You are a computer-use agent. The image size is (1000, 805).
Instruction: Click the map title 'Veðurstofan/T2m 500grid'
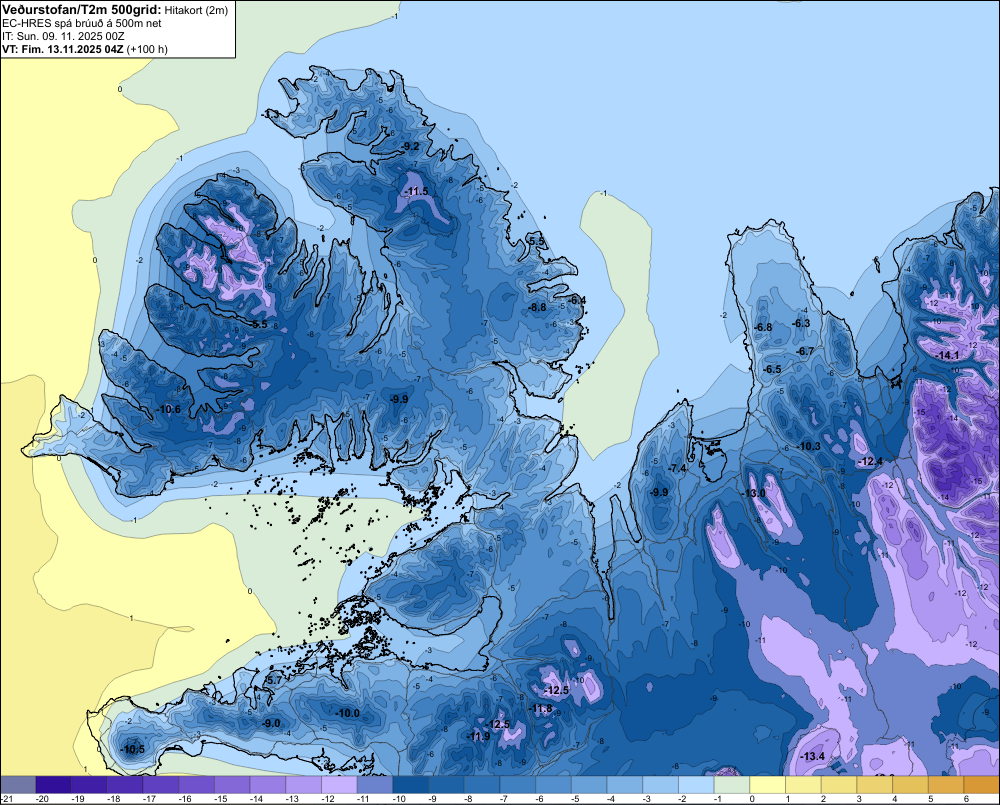(80, 10)
